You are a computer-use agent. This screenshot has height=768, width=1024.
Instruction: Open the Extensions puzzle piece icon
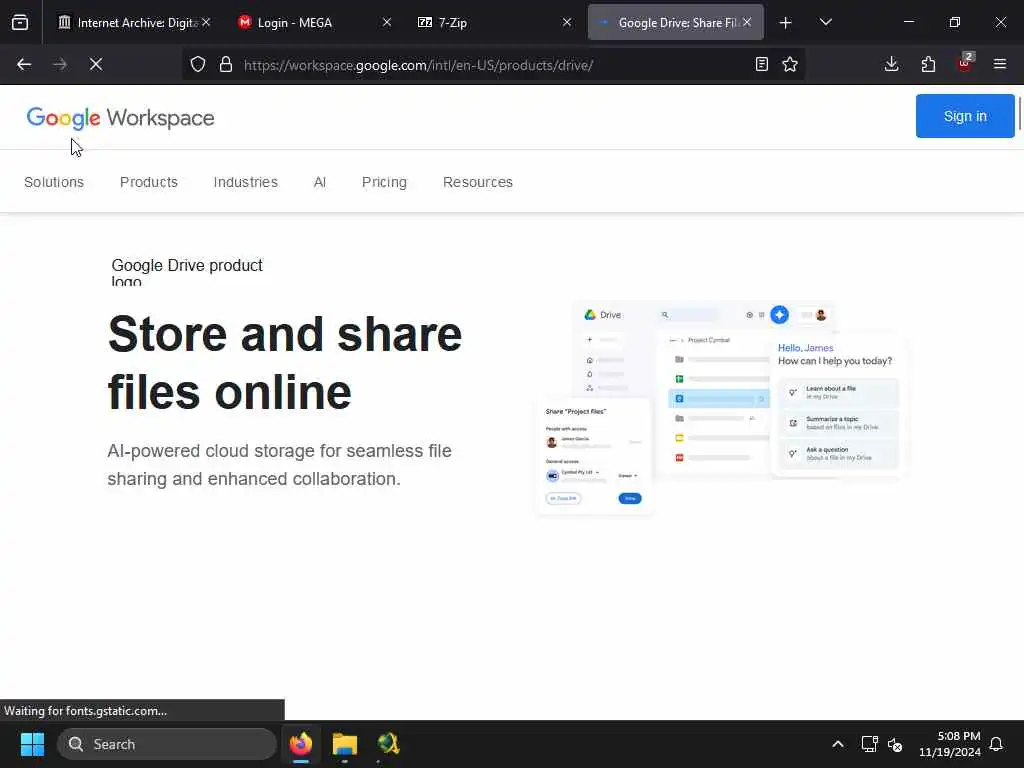(928, 64)
